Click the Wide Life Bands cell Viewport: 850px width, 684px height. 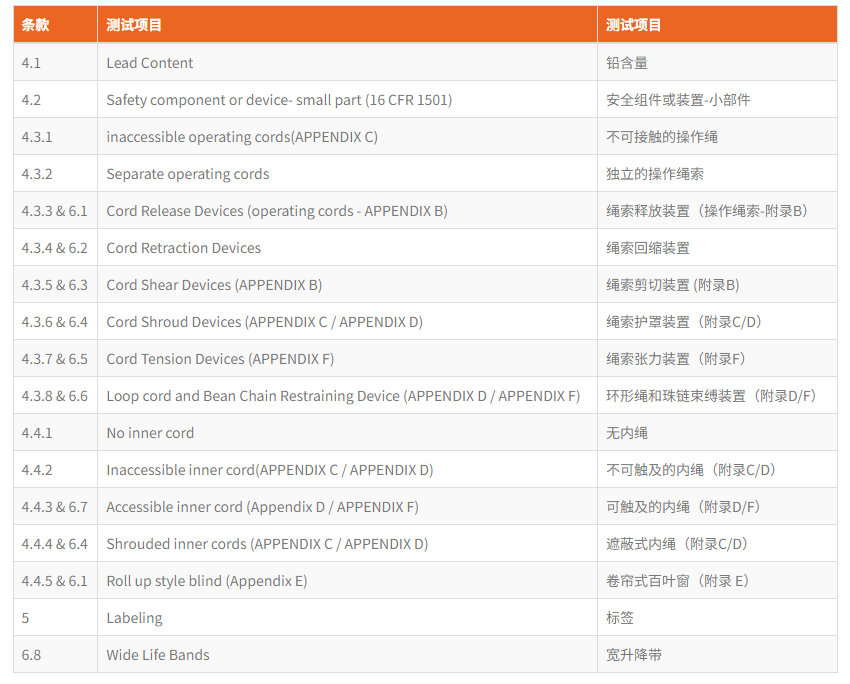click(158, 655)
